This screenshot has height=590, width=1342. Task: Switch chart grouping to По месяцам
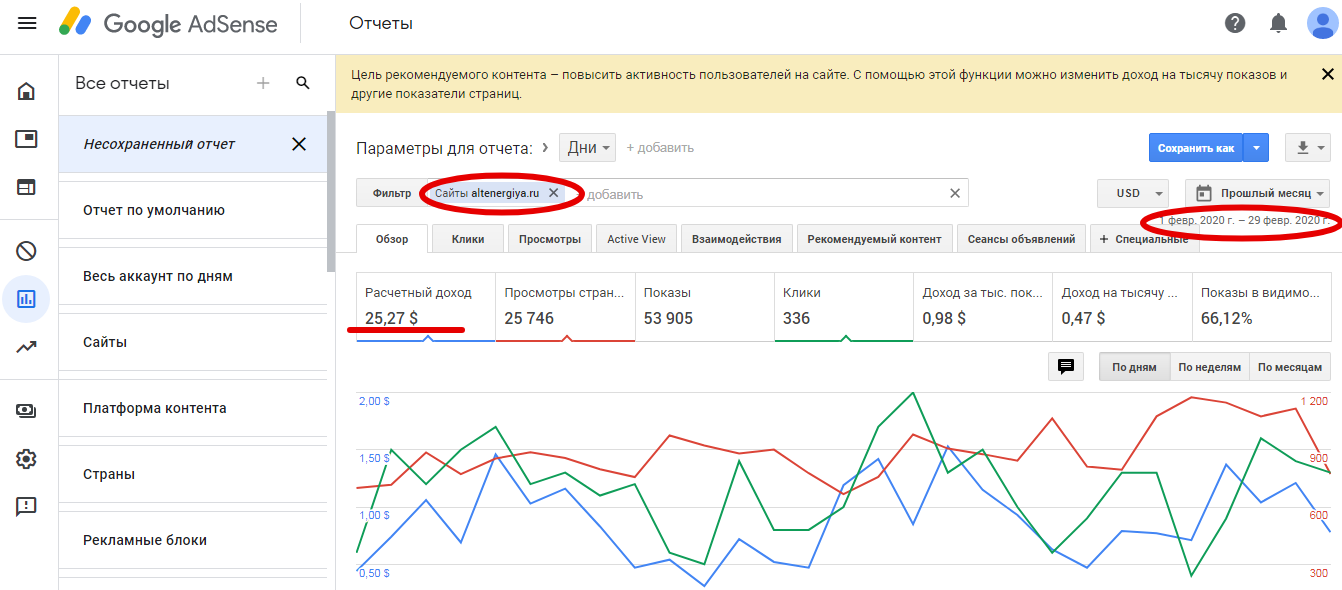[1290, 367]
